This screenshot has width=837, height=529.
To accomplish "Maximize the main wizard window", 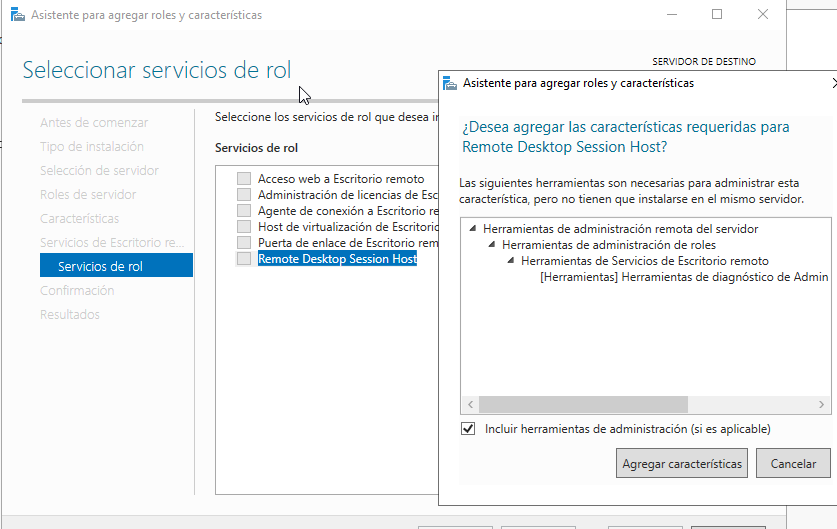I will tap(717, 14).
